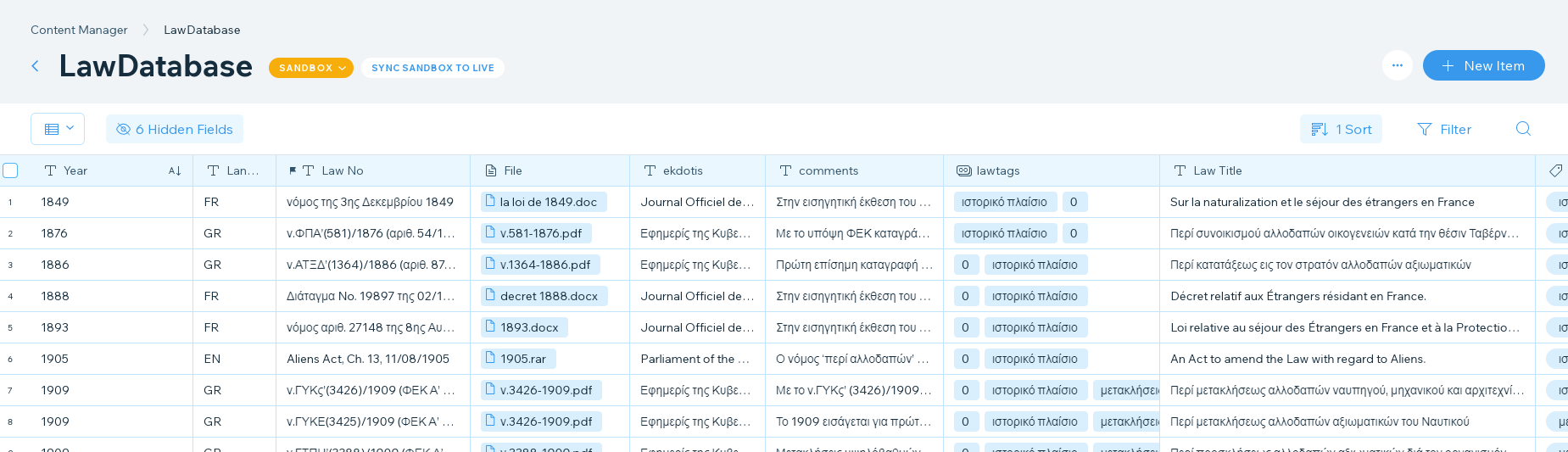Go back with the left arrow icon

35,66
